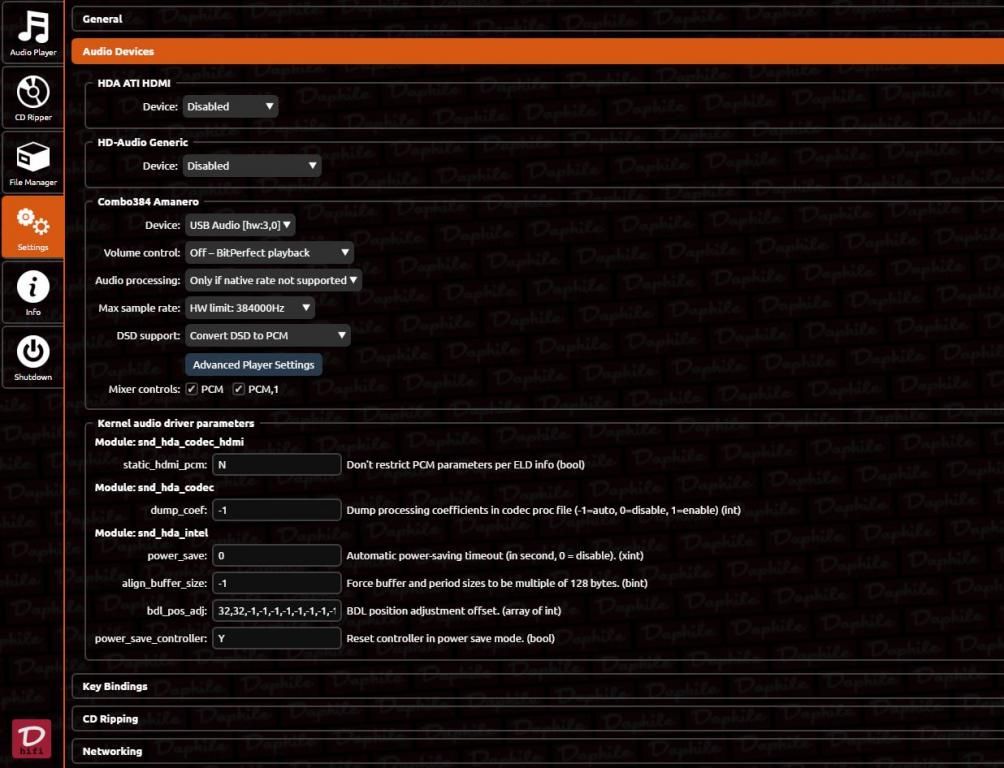Click the 'Automatic power-saving timeout' description
1004x768 pixels.
click(x=494, y=556)
